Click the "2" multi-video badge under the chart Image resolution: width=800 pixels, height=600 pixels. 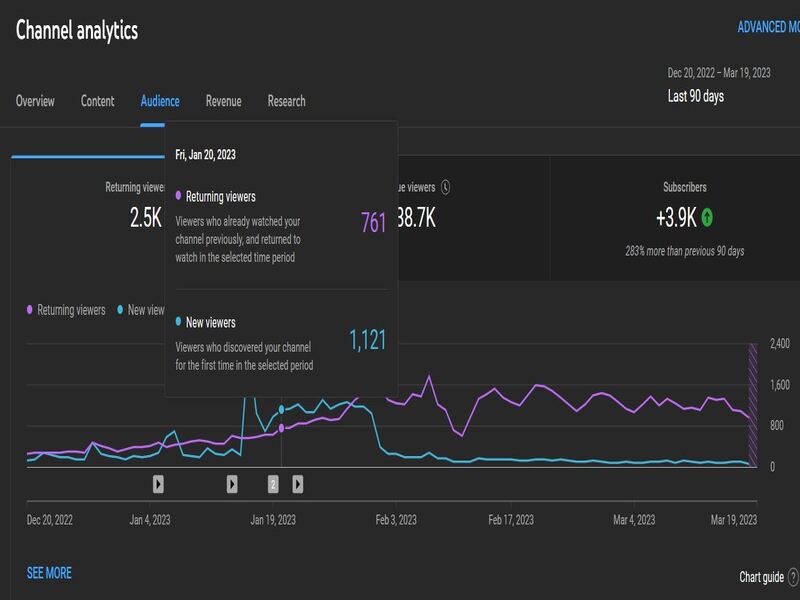click(272, 484)
